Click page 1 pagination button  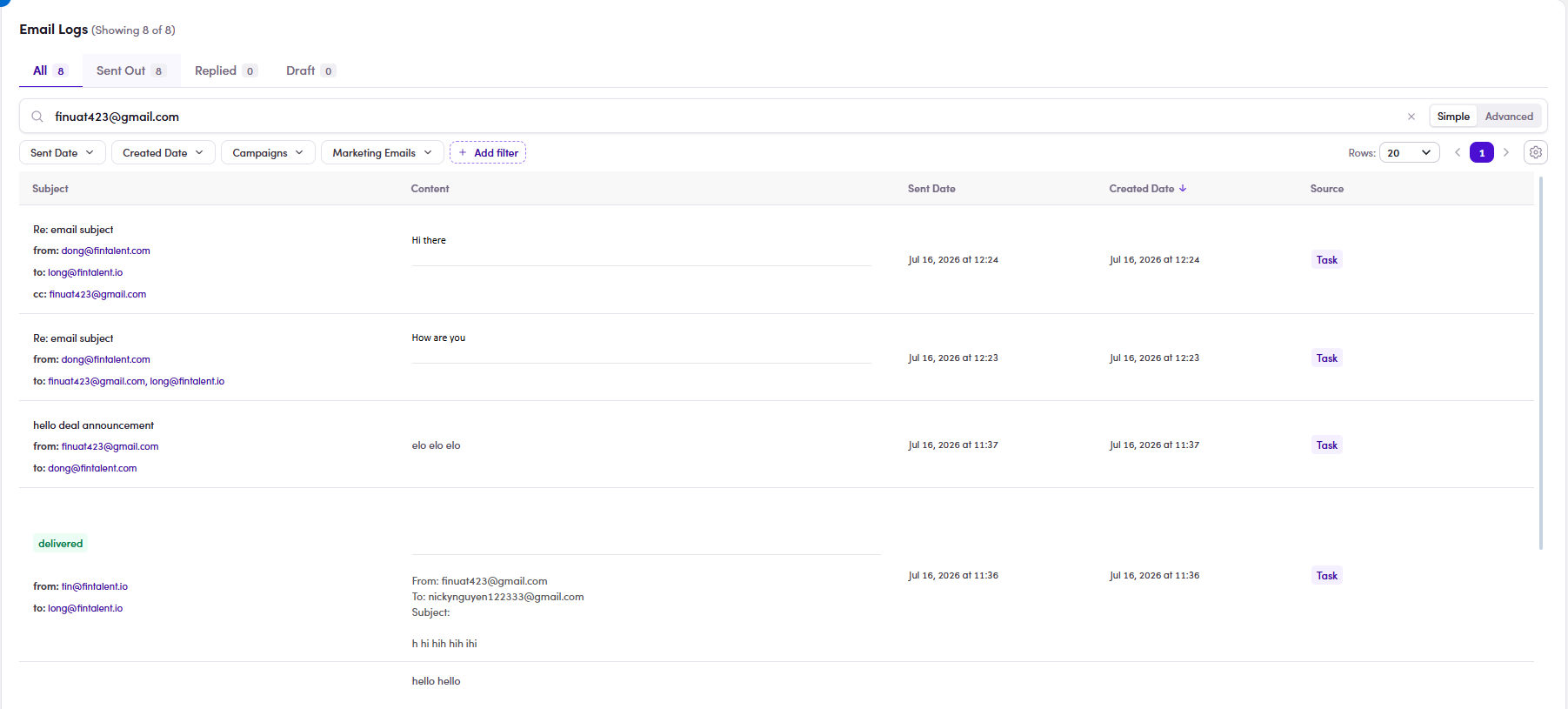point(1482,152)
